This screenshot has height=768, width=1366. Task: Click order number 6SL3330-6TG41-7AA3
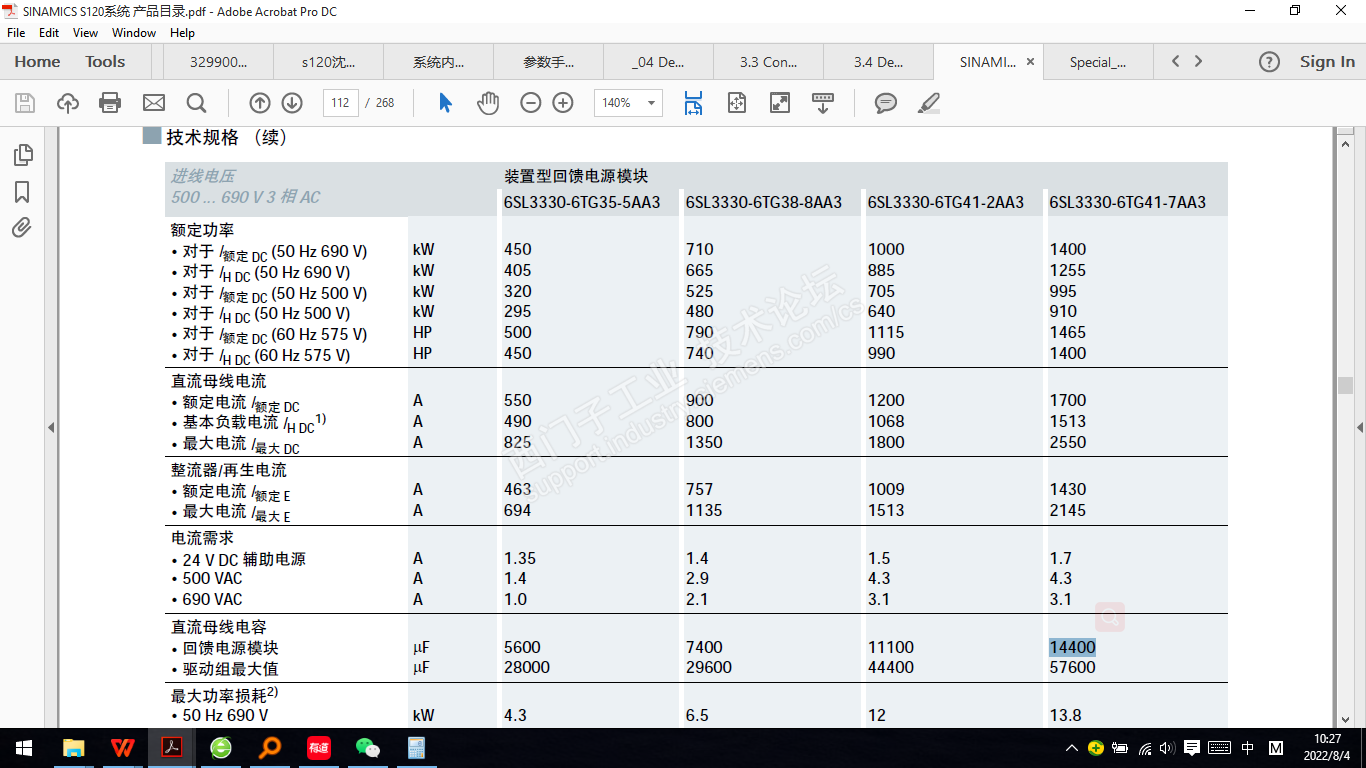tap(1127, 202)
